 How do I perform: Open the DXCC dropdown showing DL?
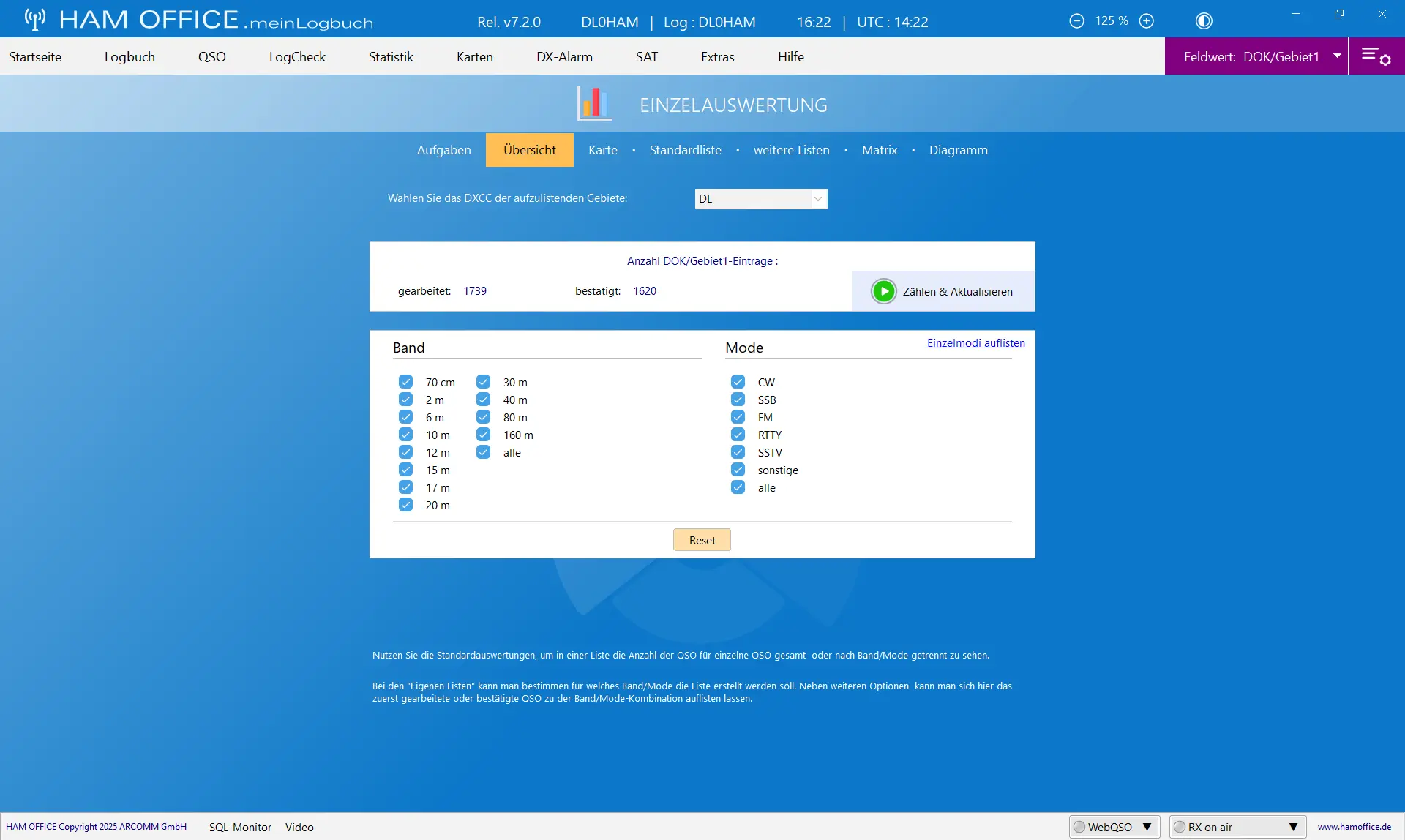click(x=761, y=198)
